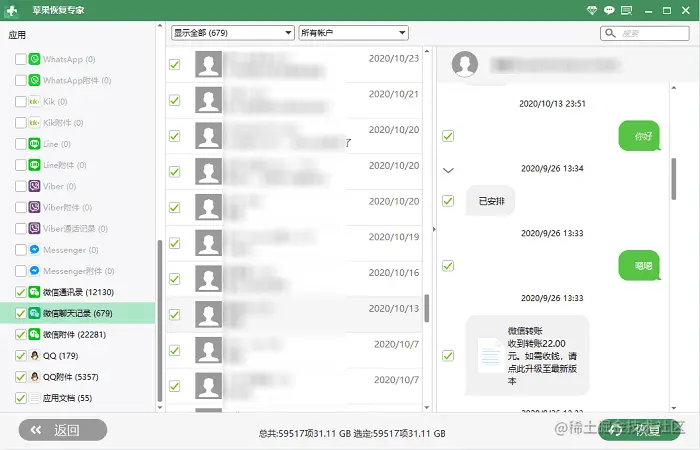Uncheck the 已安排 message checkbox
Screen dimensions: 700x450
pos(448,201)
